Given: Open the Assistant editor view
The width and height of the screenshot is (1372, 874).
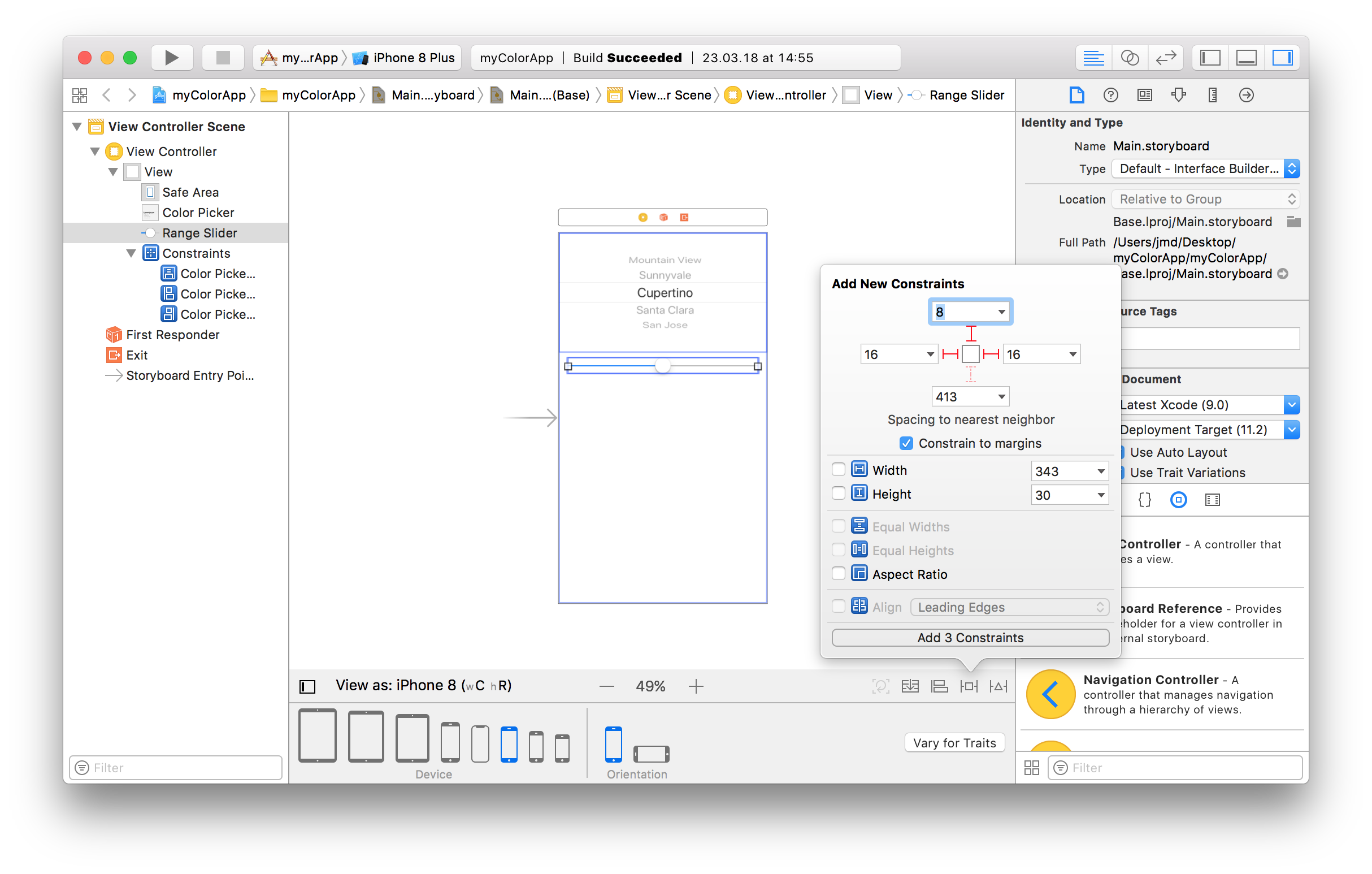Looking at the screenshot, I should (1129, 58).
